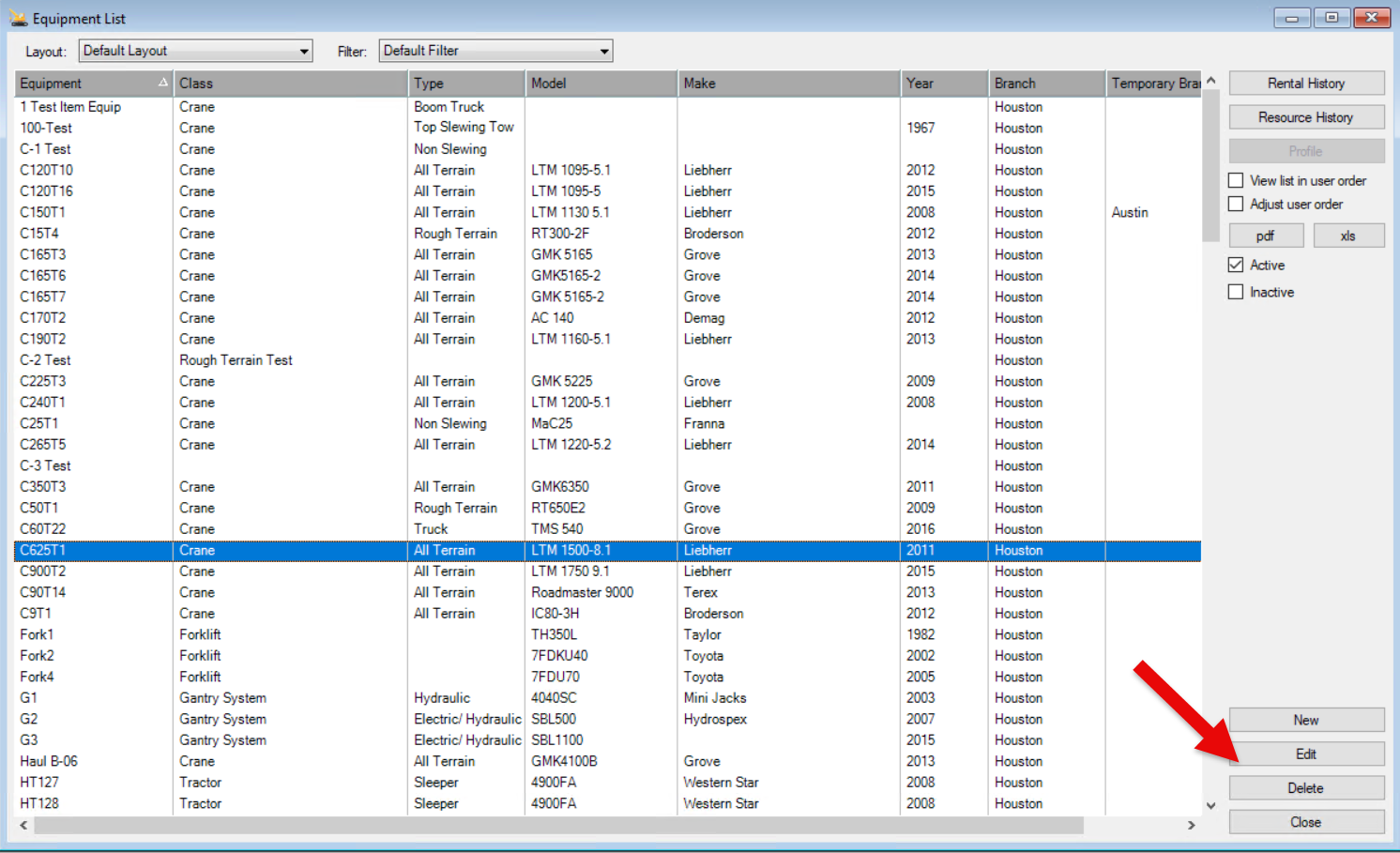Viewport: 1400px width, 853px height.
Task: Open Rental History
Action: click(1306, 84)
